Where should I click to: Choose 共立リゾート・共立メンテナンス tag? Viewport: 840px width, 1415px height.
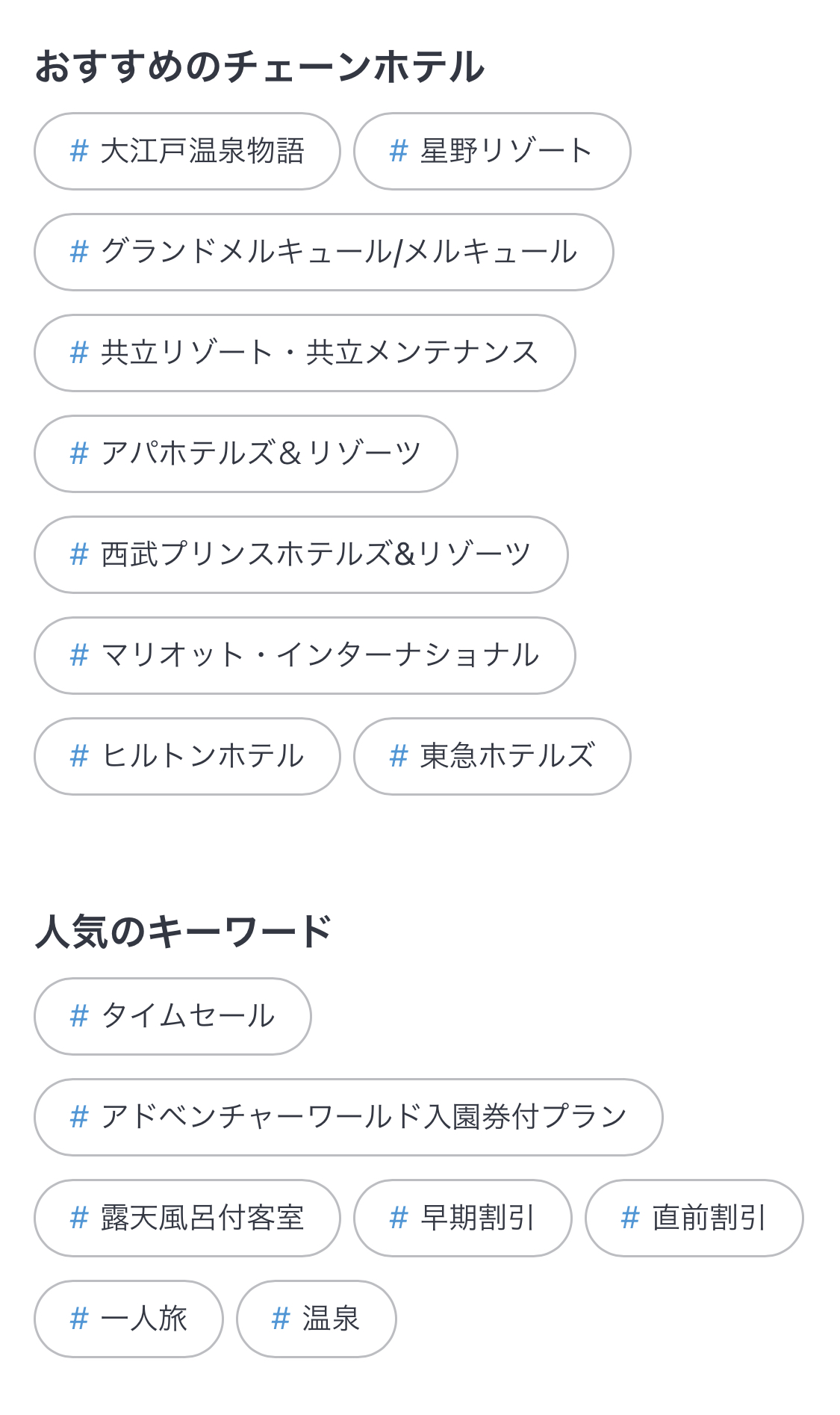tap(305, 353)
